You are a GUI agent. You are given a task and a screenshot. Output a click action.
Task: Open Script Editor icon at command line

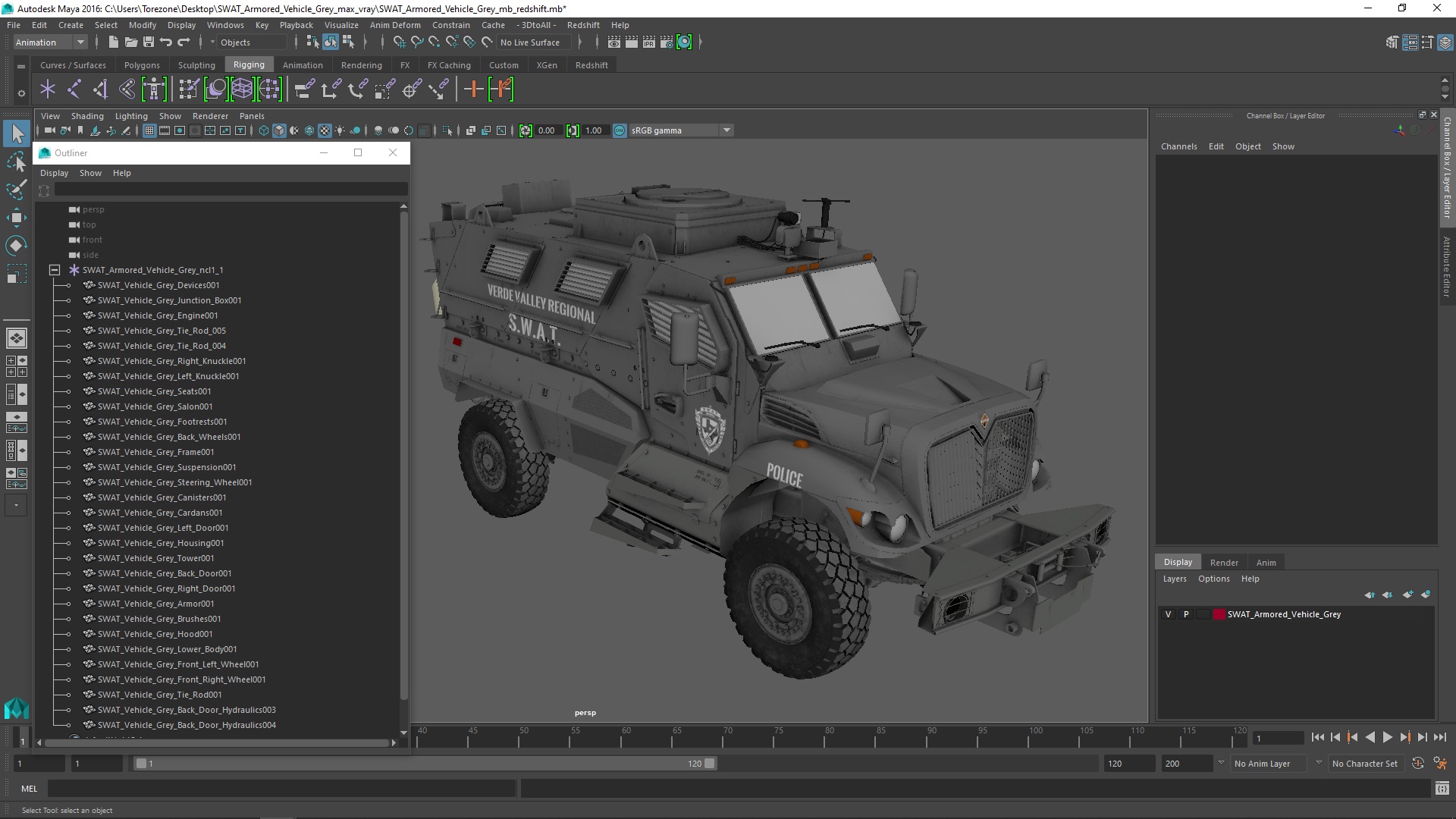click(1442, 789)
